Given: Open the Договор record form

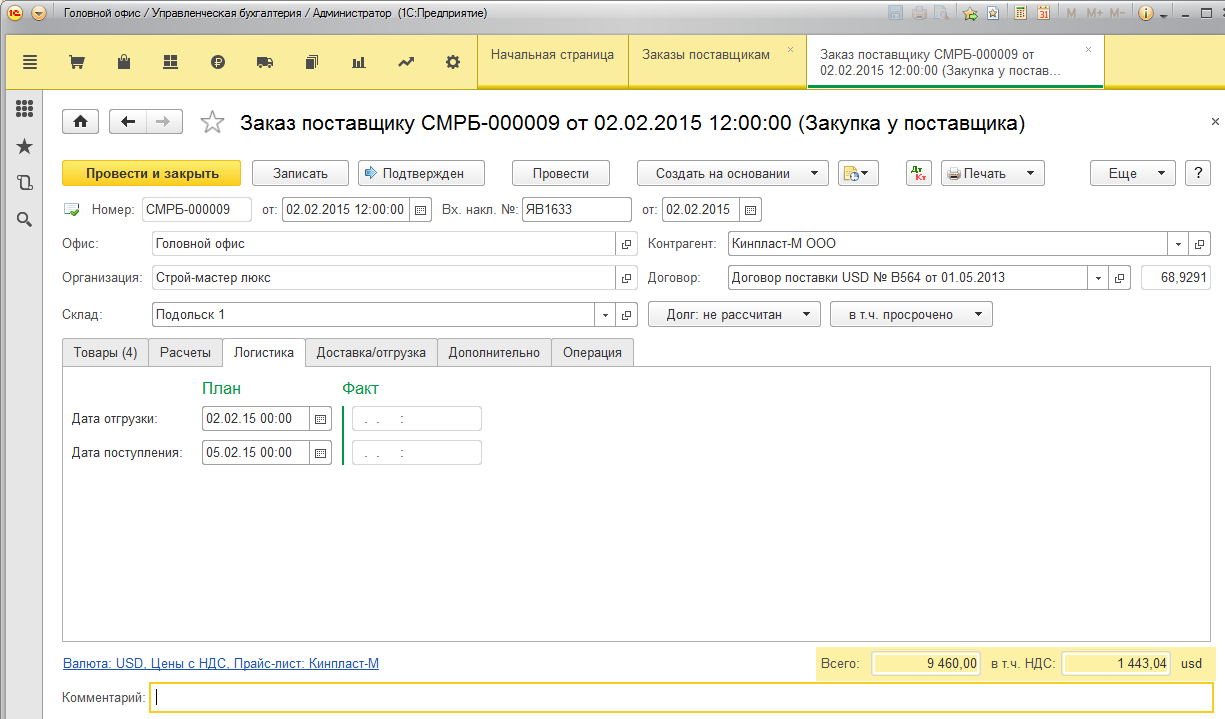Looking at the screenshot, I should click(1121, 278).
